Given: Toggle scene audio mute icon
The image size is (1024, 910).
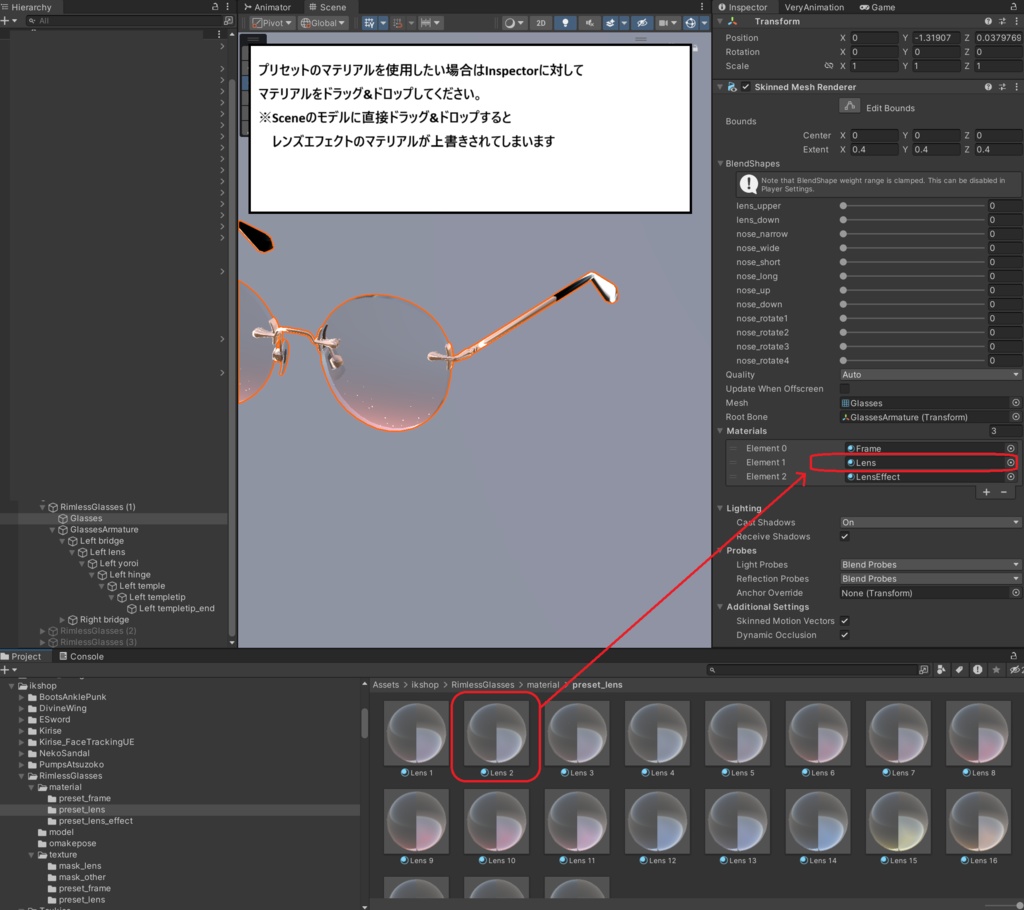Looking at the screenshot, I should [x=589, y=23].
